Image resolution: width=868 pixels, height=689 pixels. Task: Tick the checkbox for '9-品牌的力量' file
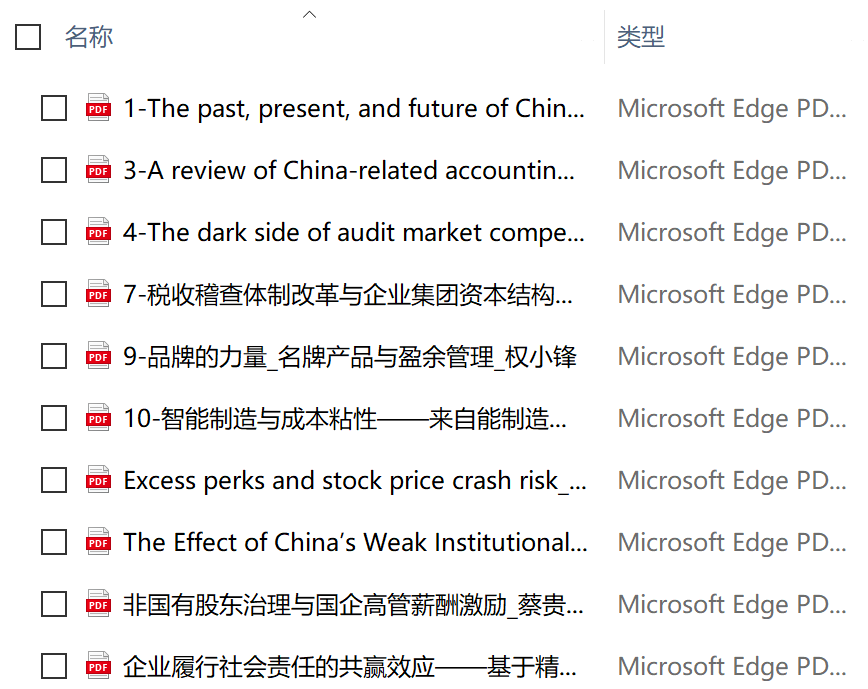click(54, 356)
